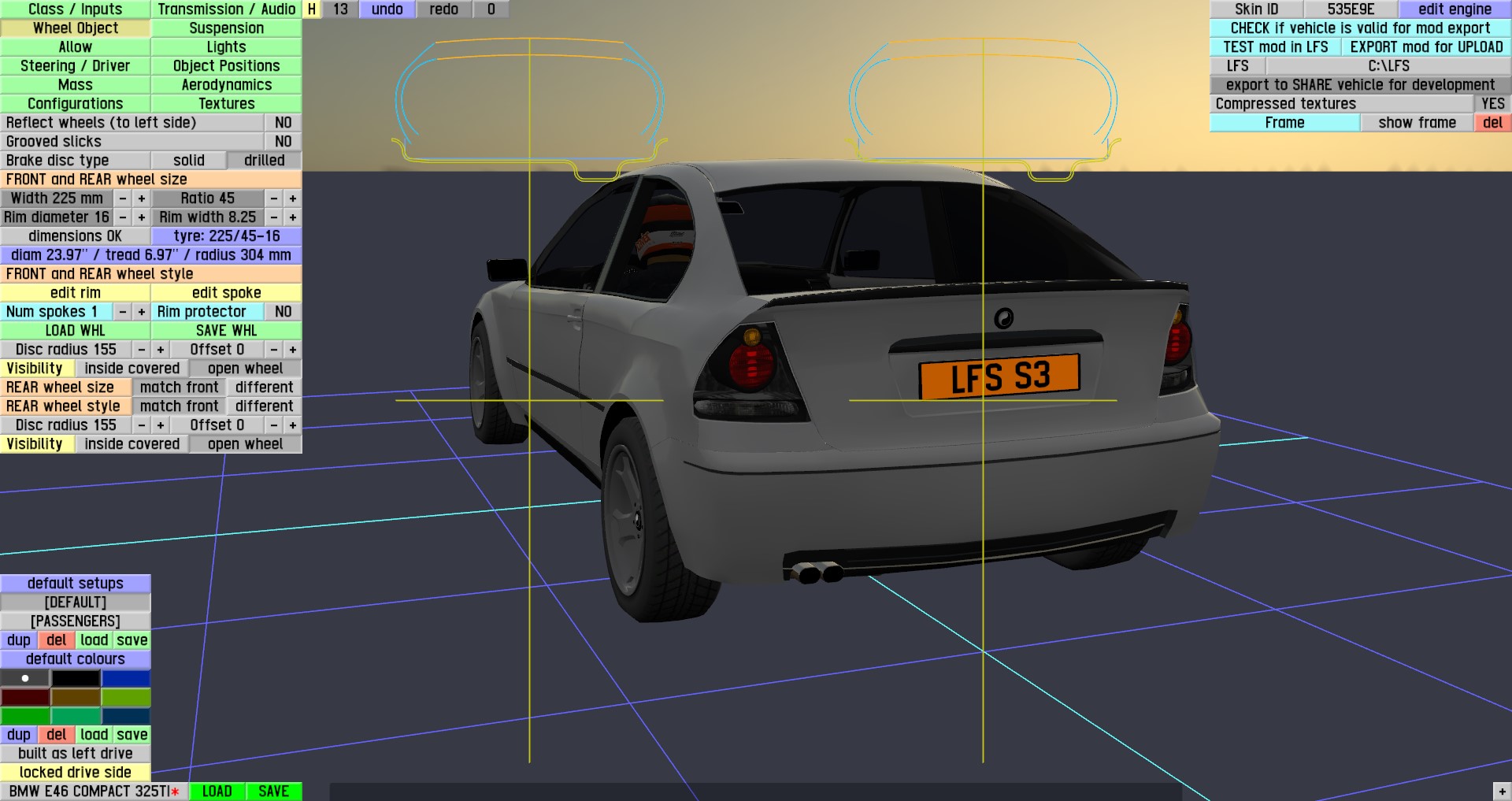Click red del button beside show frame

point(1493,123)
